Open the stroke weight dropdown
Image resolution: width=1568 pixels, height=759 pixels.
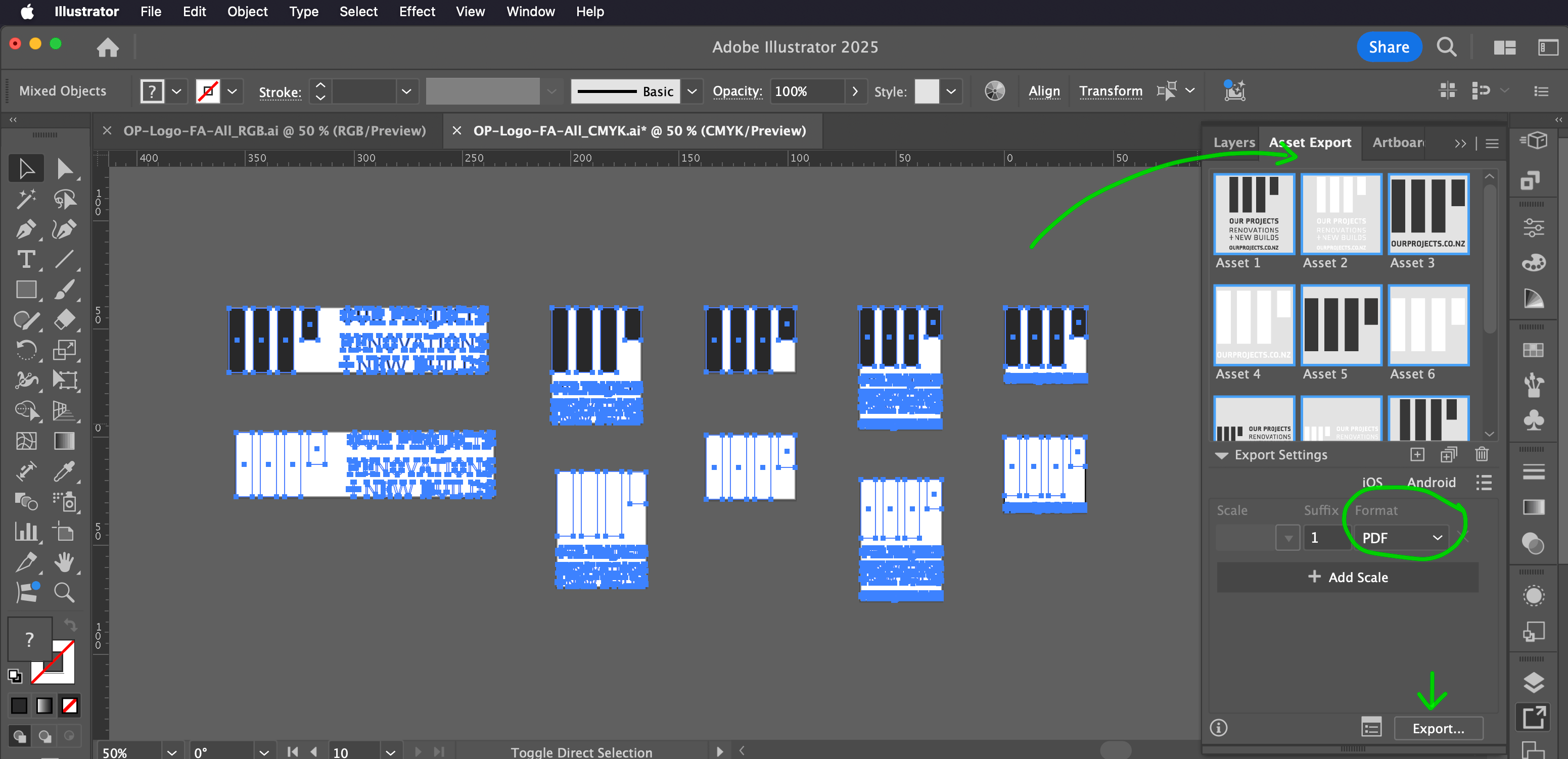pyautogui.click(x=406, y=91)
